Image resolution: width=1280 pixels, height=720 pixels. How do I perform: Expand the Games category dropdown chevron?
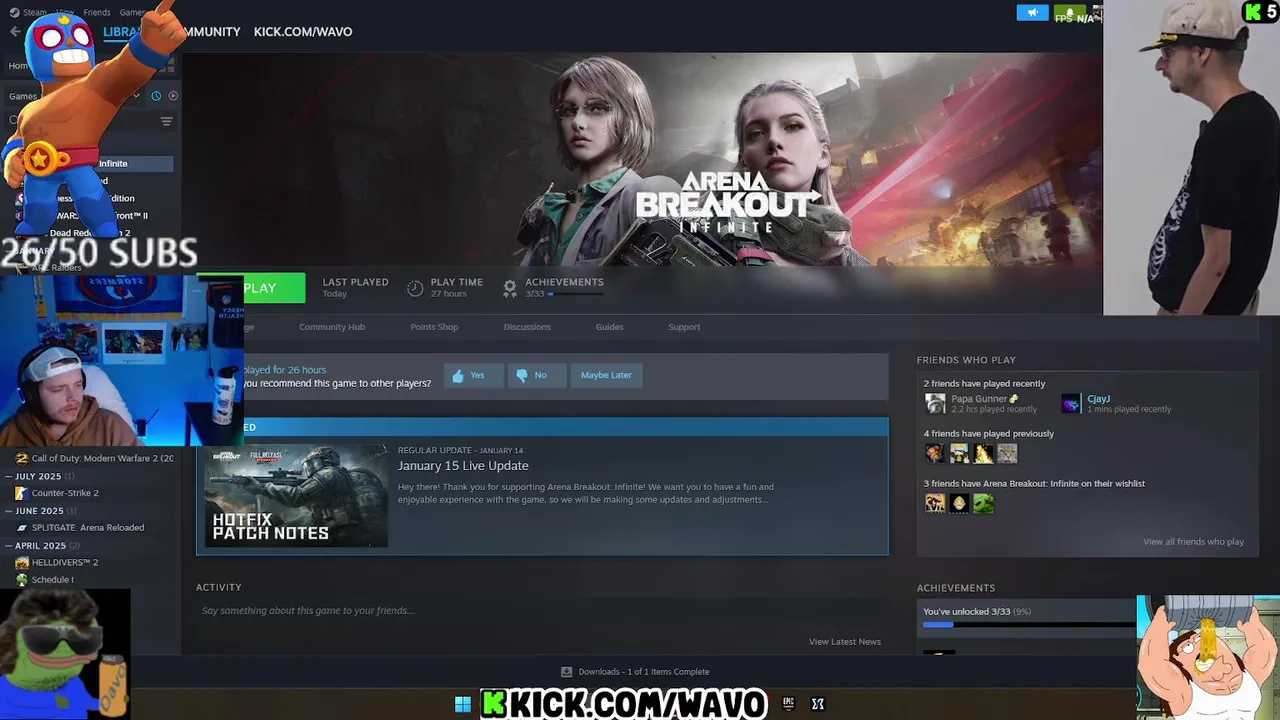point(137,96)
